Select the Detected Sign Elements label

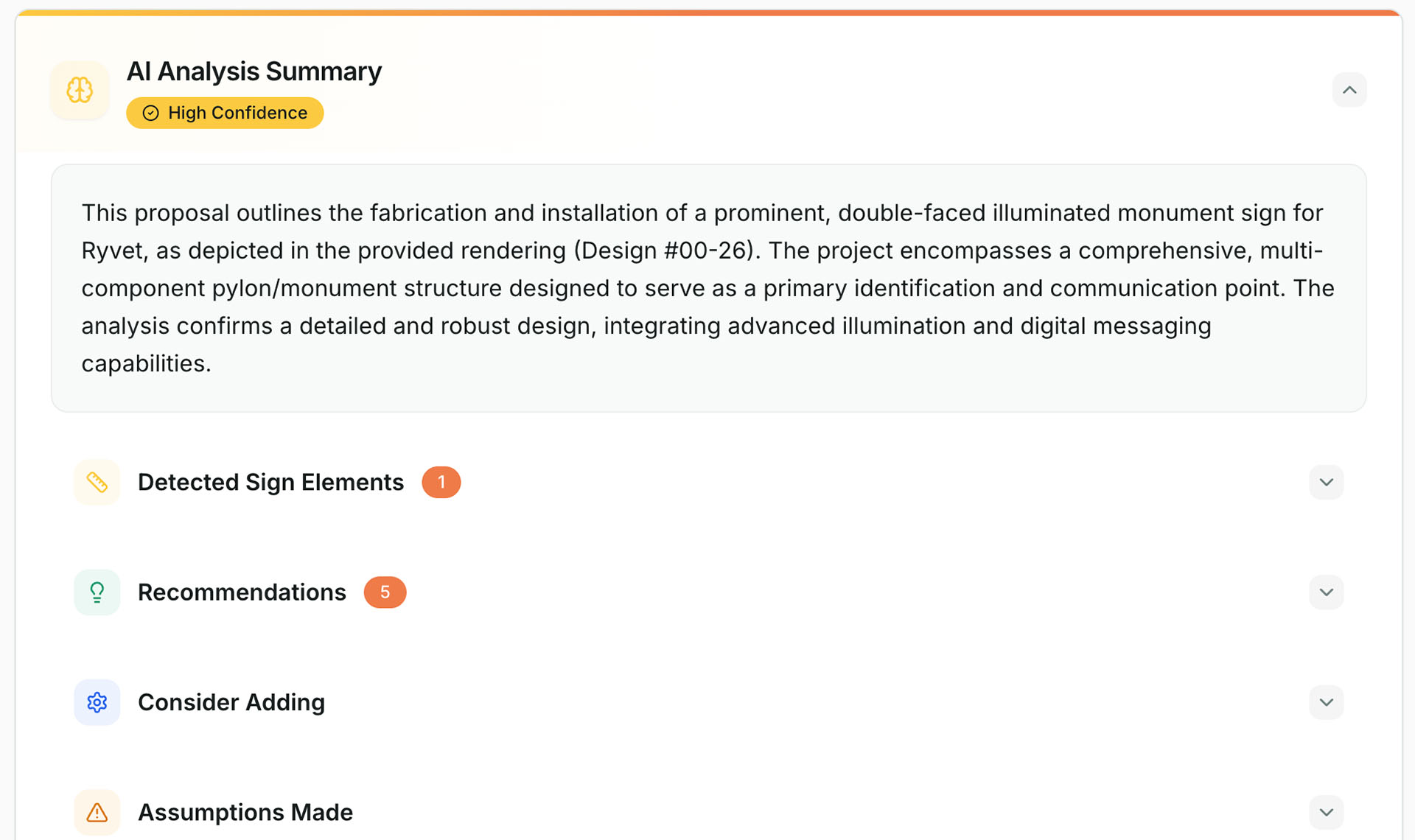pyautogui.click(x=270, y=482)
